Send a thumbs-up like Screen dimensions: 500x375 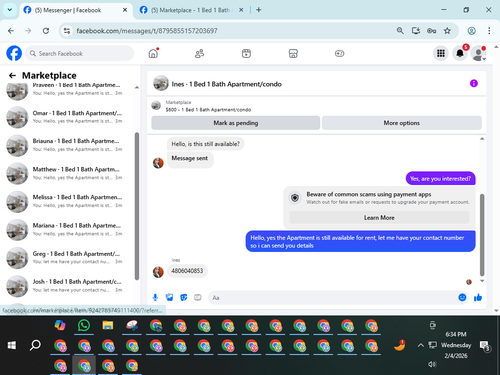pyautogui.click(x=478, y=297)
